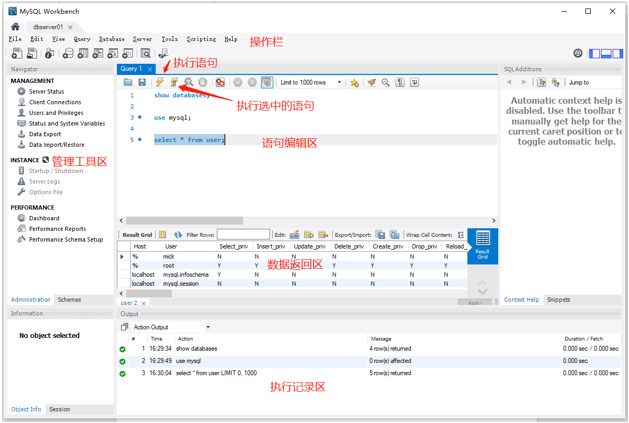The image size is (629, 423).
Task: Switch to the Session tab
Action: coord(60,409)
